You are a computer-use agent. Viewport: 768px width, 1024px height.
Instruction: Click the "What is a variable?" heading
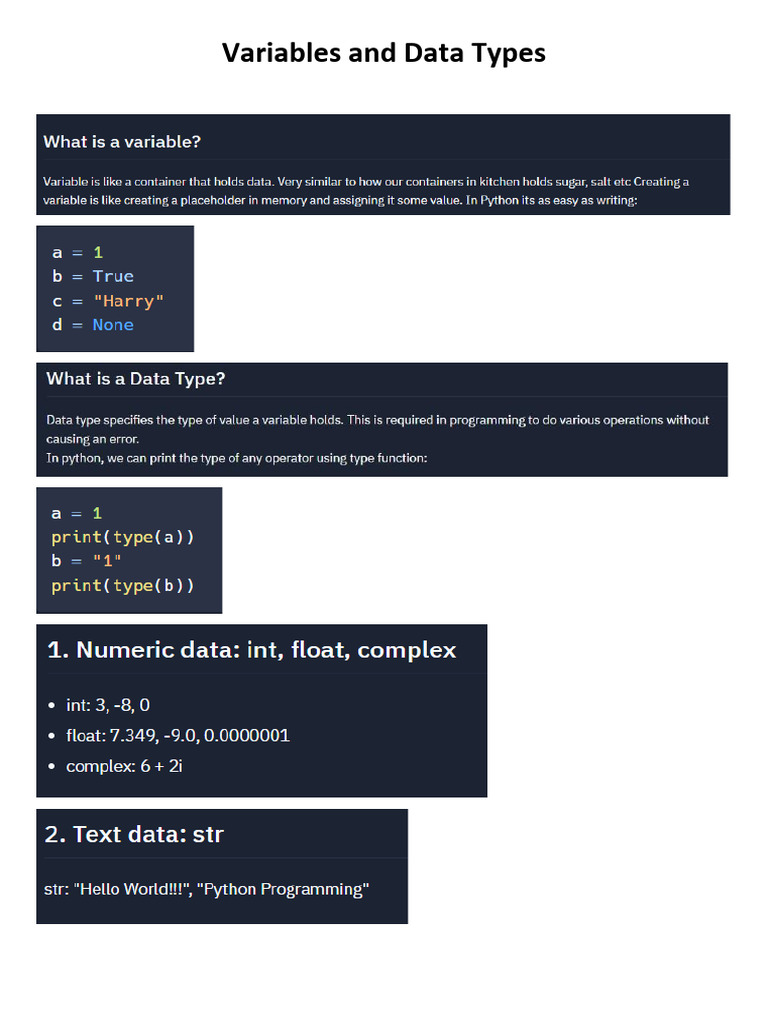click(122, 142)
